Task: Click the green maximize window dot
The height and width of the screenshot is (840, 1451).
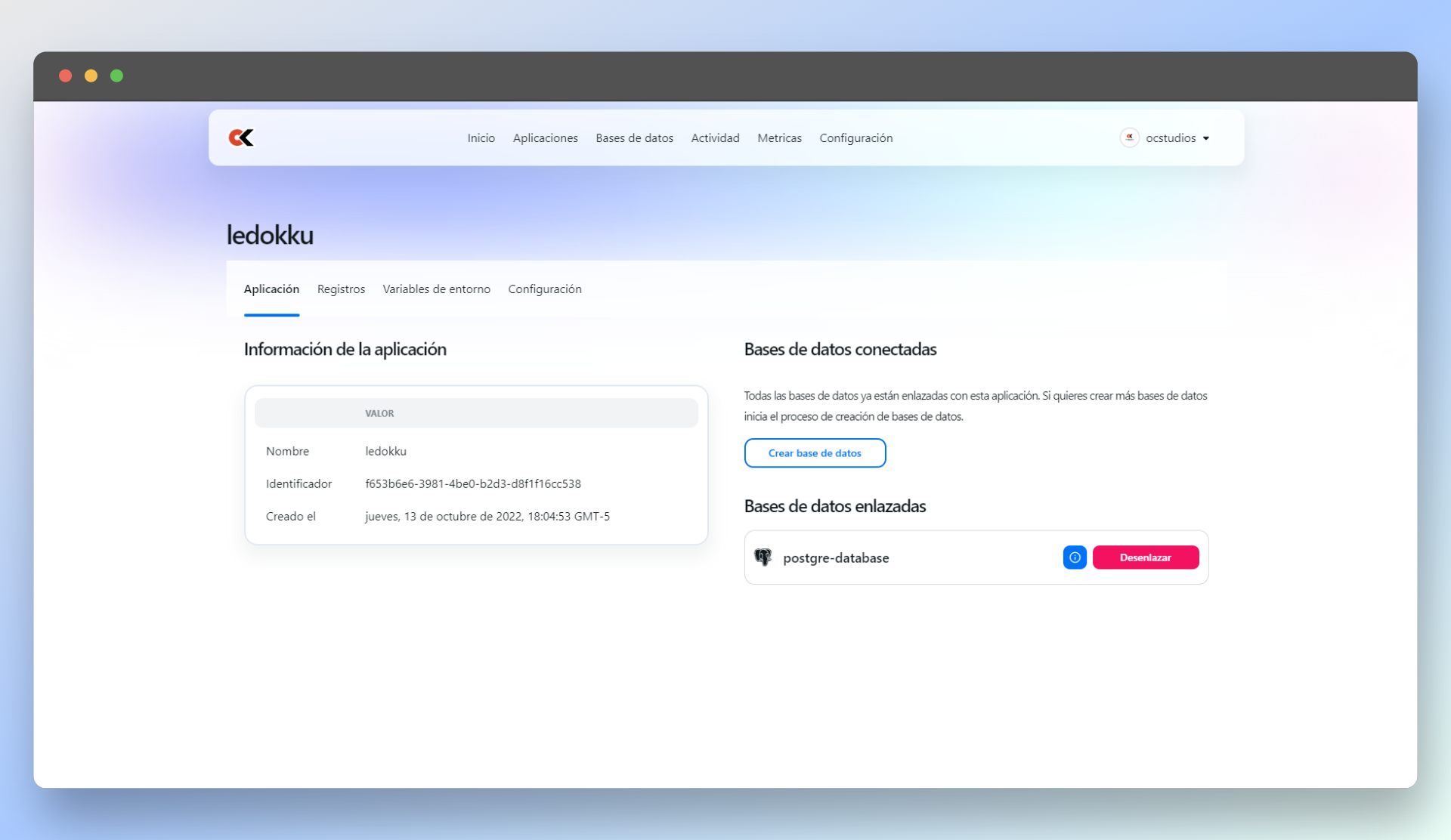Action: [116, 76]
